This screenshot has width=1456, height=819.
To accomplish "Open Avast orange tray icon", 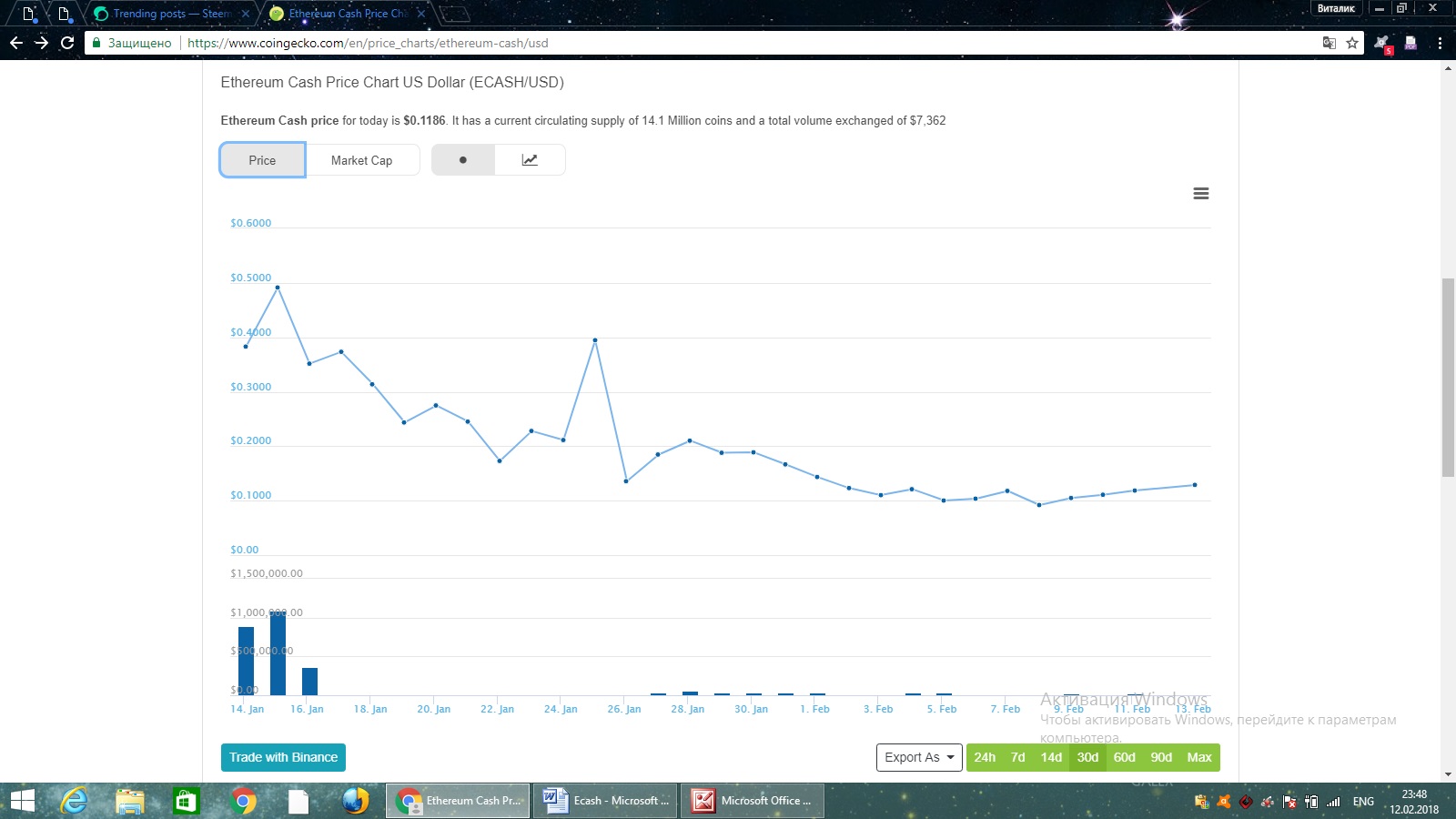I will click(1224, 802).
